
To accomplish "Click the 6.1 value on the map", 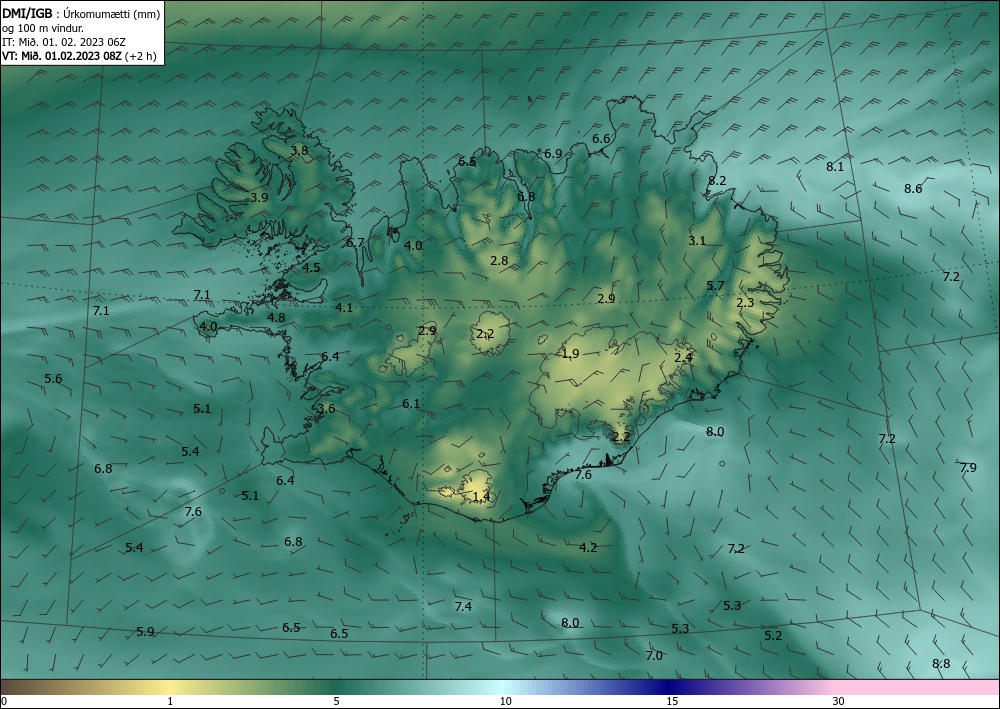I will click(411, 404).
